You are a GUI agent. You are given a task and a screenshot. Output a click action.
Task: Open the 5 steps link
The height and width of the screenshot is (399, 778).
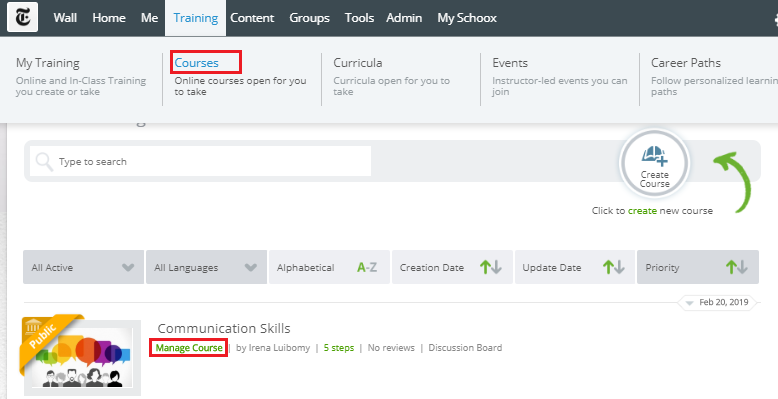click(x=339, y=348)
